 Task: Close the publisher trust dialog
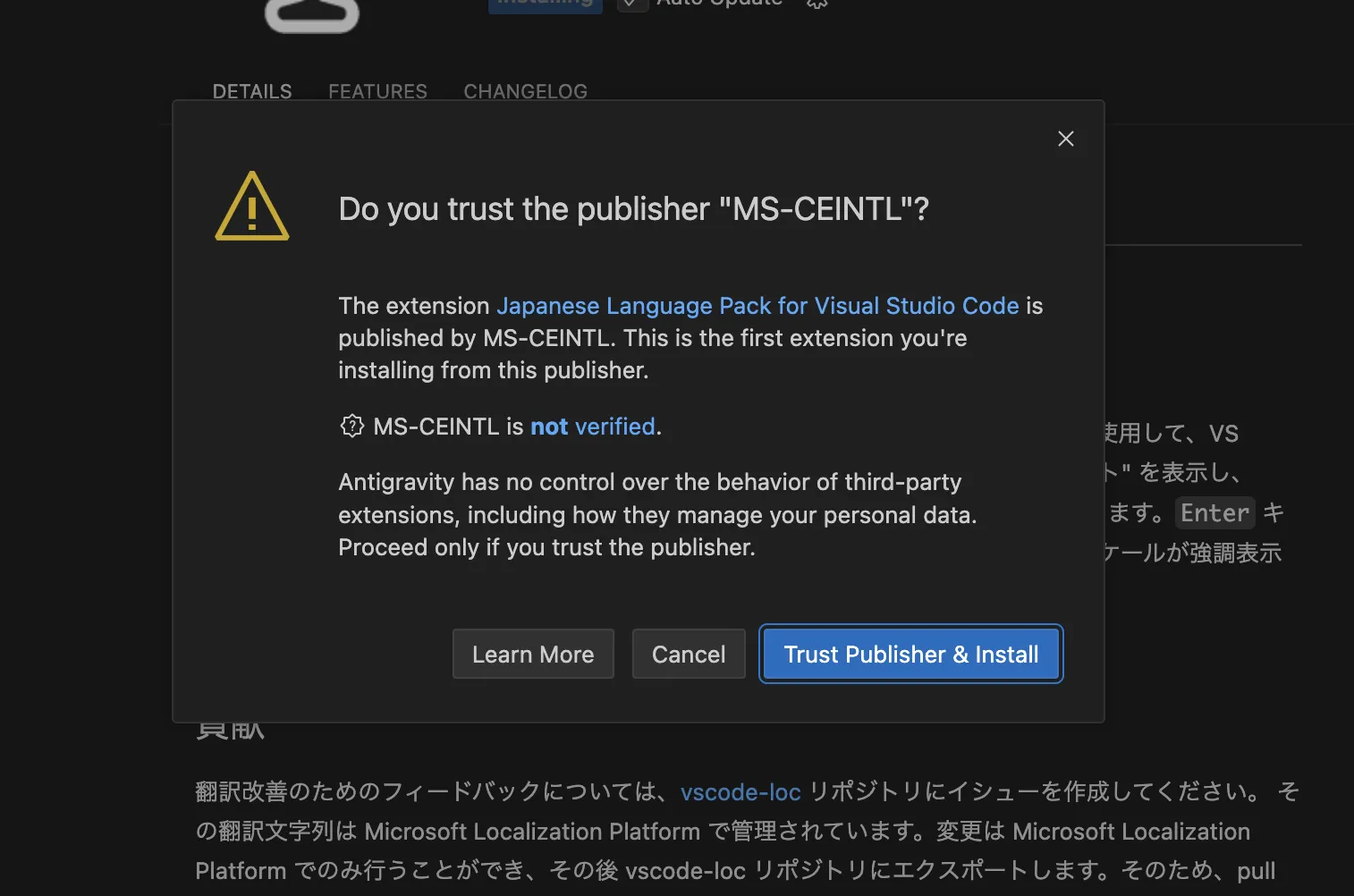click(x=1065, y=139)
